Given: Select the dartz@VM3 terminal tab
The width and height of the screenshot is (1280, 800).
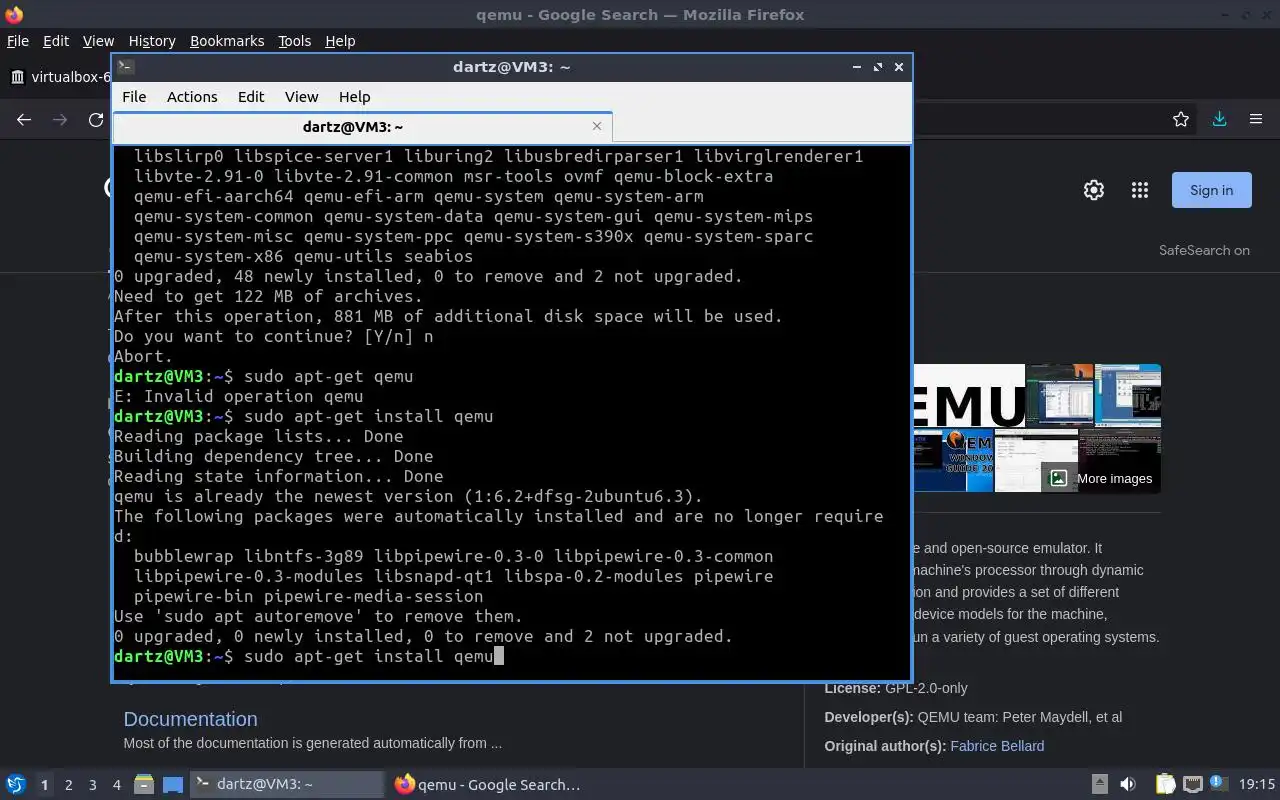Looking at the screenshot, I should click(362, 127).
